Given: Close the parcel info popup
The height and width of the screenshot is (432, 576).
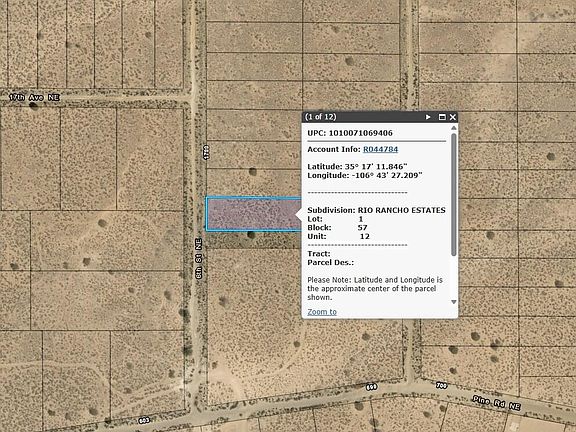Looking at the screenshot, I should point(453,117).
